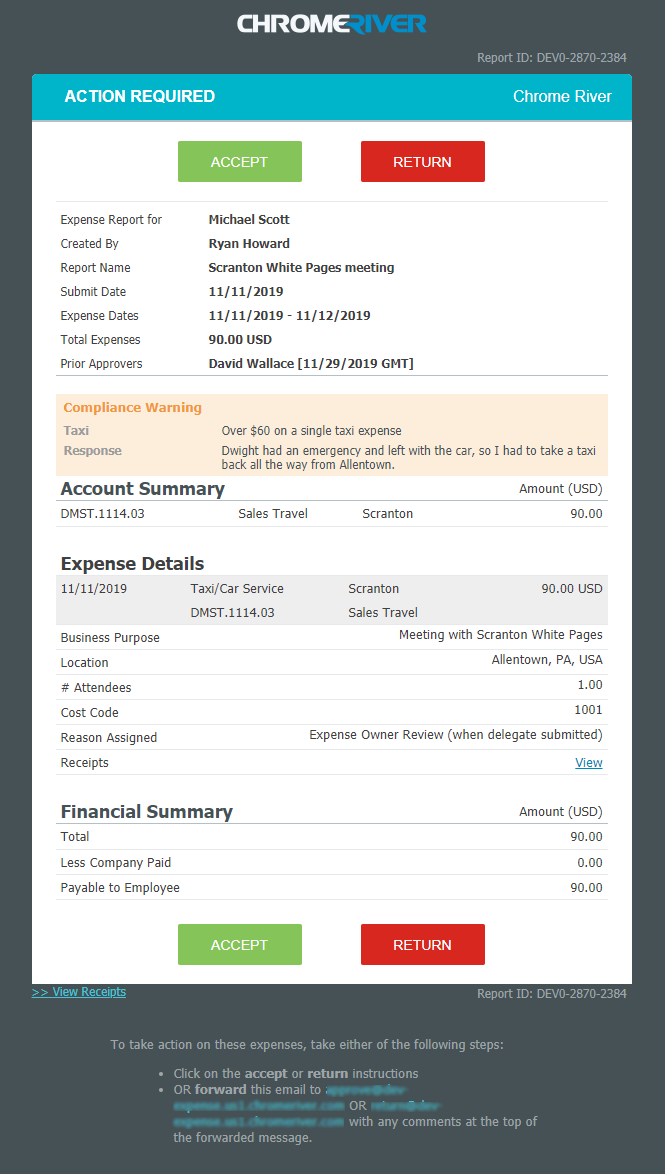This screenshot has height=1174, width=665.
Task: Click the Financial Summary heading
Action: coord(146,812)
